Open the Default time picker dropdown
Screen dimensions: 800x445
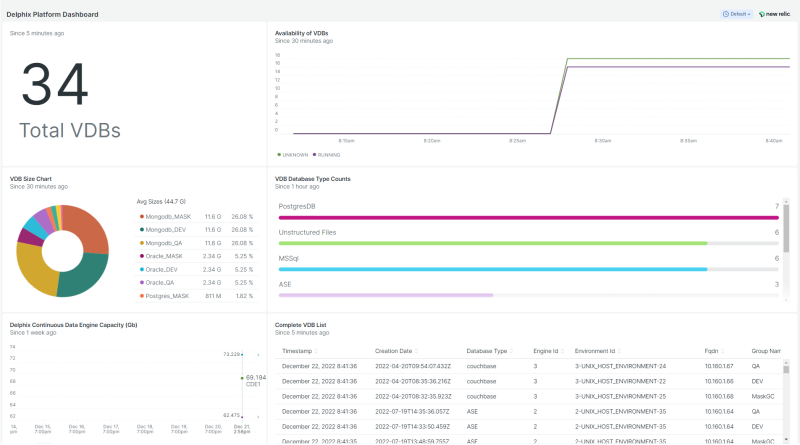[x=736, y=14]
